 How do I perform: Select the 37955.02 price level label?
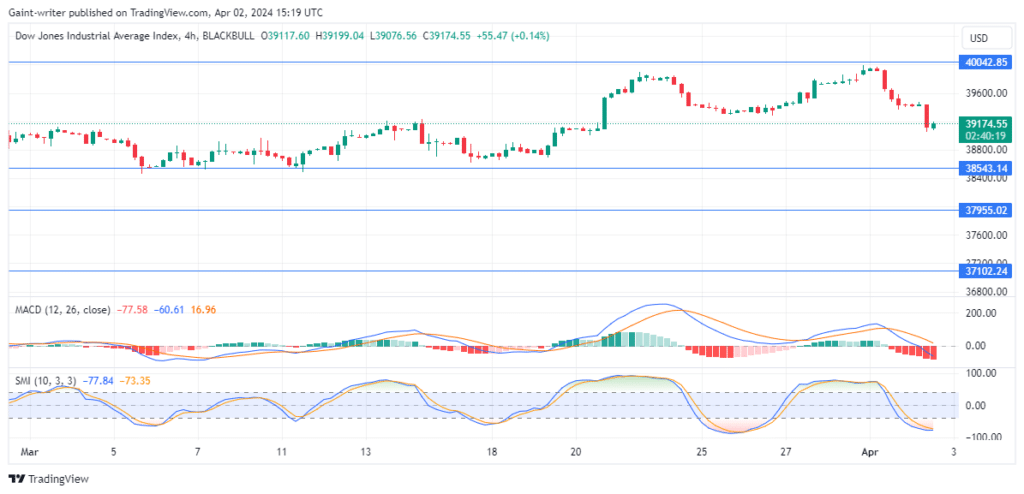coord(985,210)
